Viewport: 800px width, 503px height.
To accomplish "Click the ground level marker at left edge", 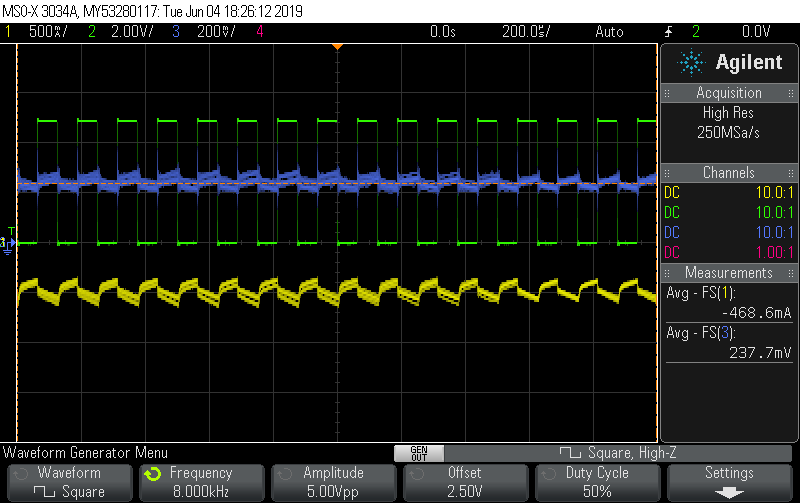I will click(10, 242).
